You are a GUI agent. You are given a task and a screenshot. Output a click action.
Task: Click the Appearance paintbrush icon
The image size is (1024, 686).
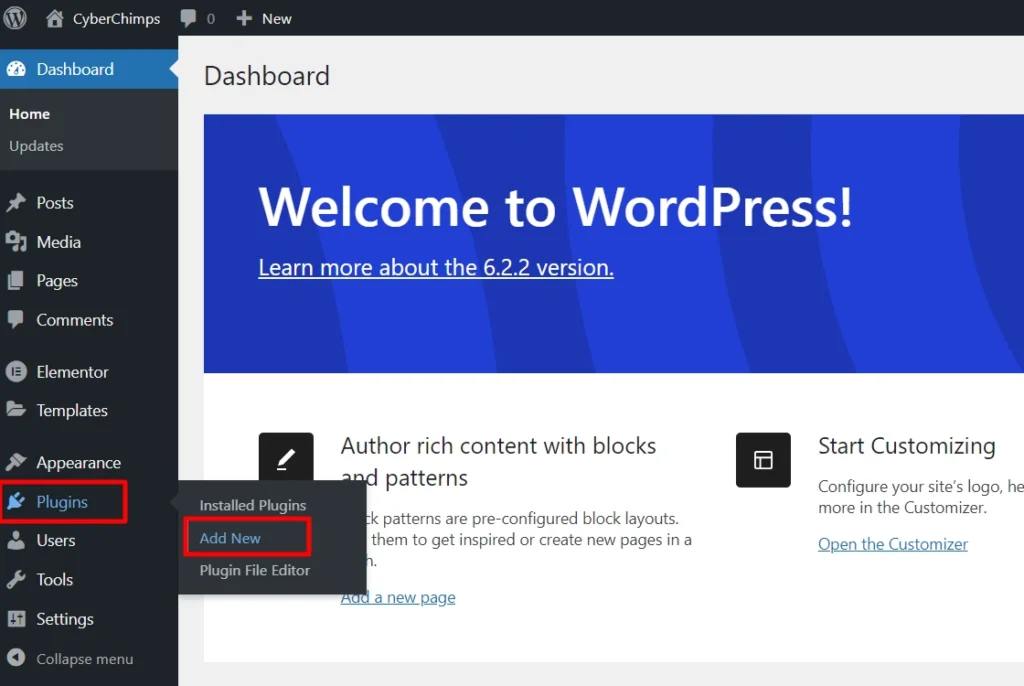16,463
